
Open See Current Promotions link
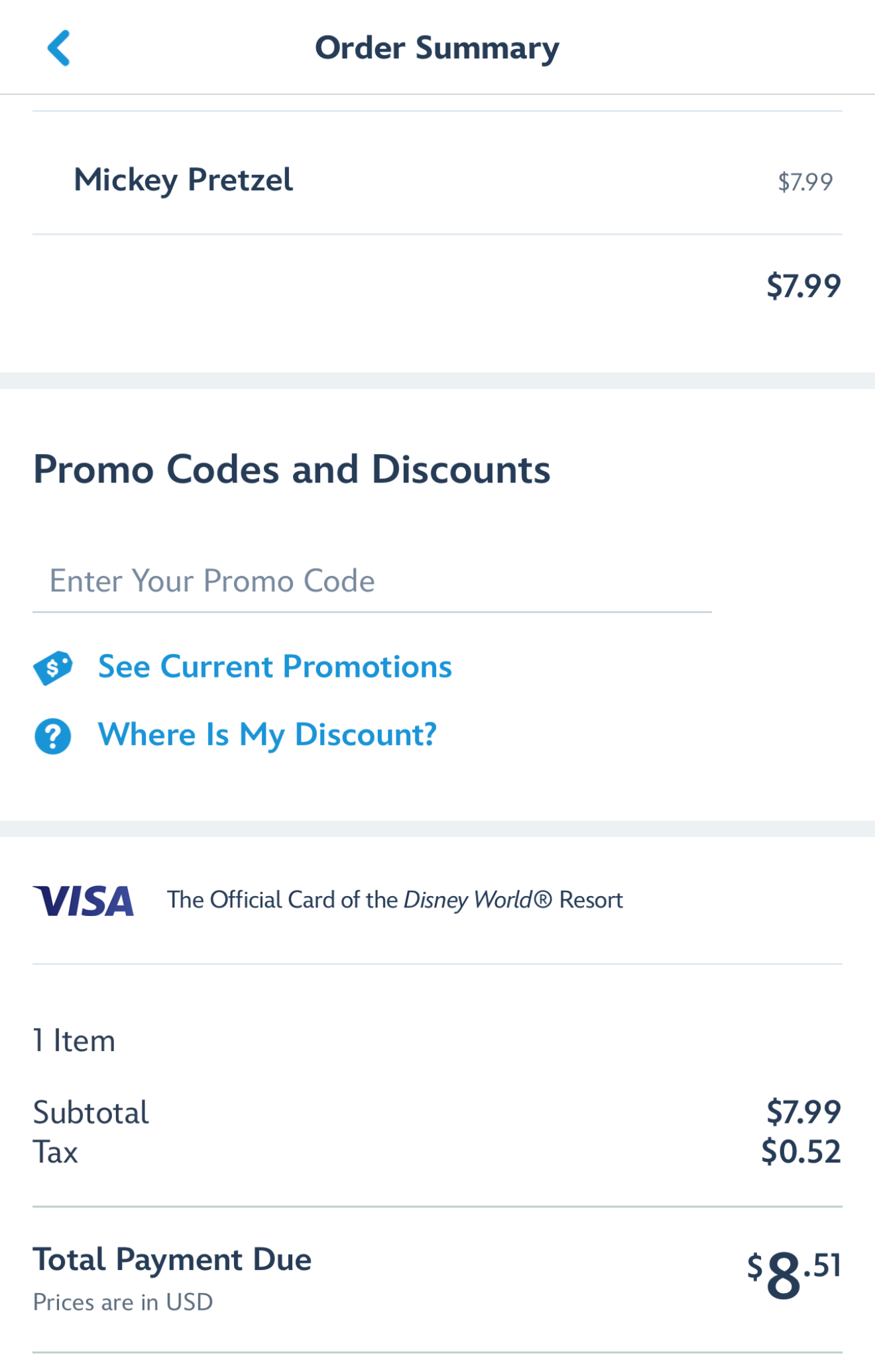pos(274,667)
